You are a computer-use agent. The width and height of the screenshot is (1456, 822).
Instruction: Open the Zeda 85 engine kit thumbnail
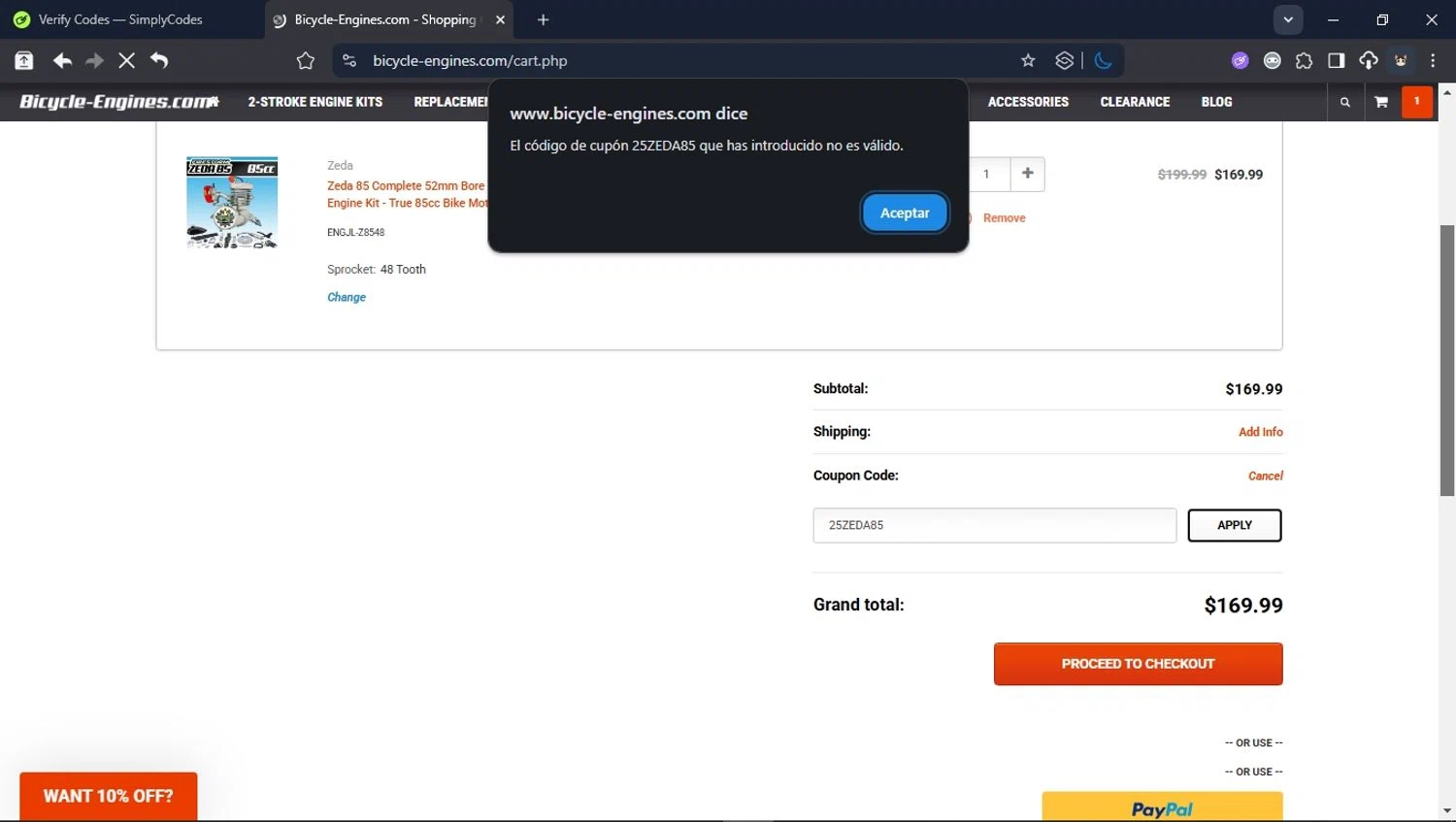point(232,203)
